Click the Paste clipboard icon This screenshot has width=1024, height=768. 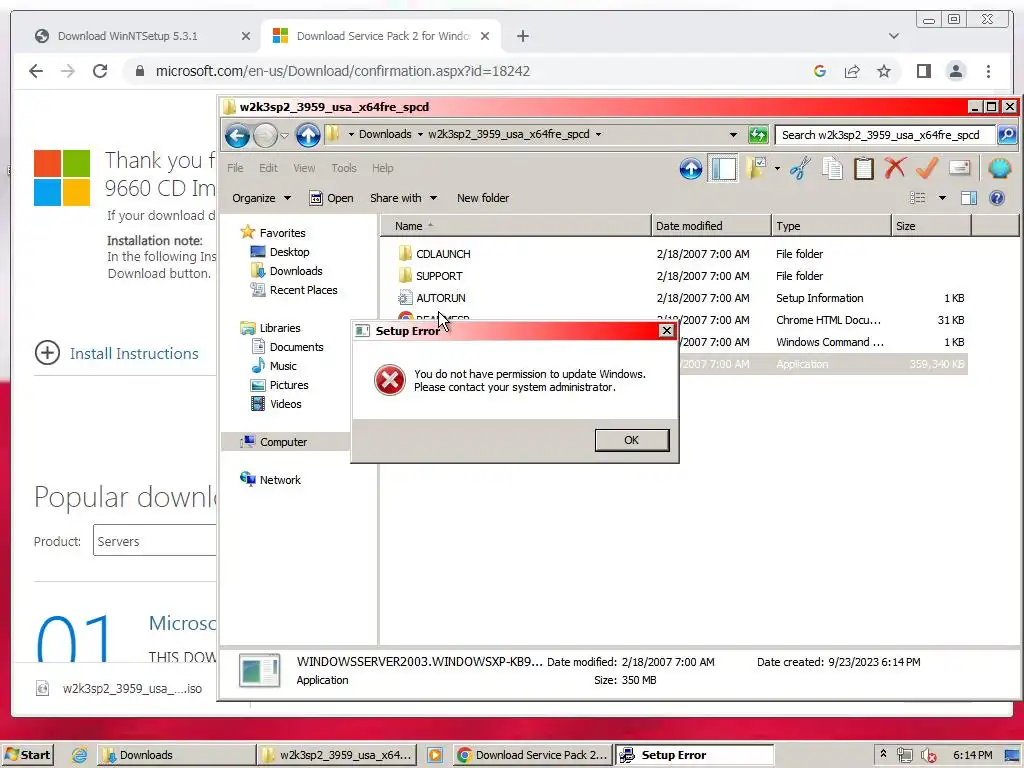click(x=863, y=168)
